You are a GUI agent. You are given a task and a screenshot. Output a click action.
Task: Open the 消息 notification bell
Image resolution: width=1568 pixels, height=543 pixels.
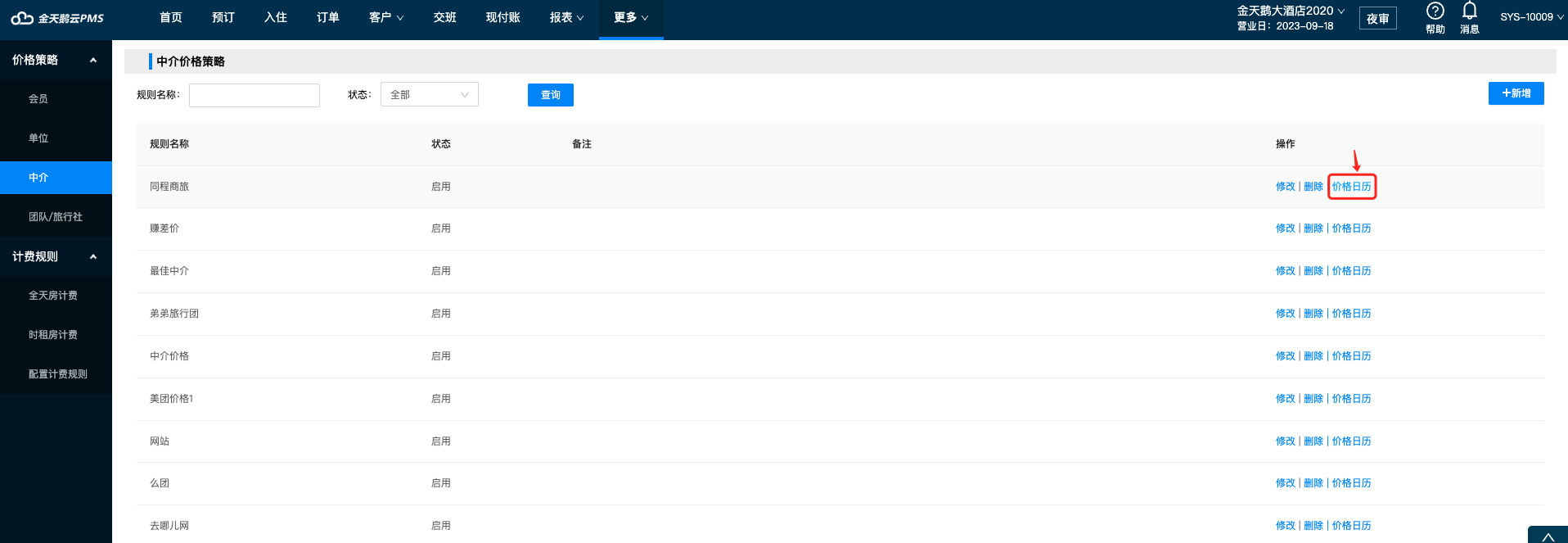pos(1469,18)
